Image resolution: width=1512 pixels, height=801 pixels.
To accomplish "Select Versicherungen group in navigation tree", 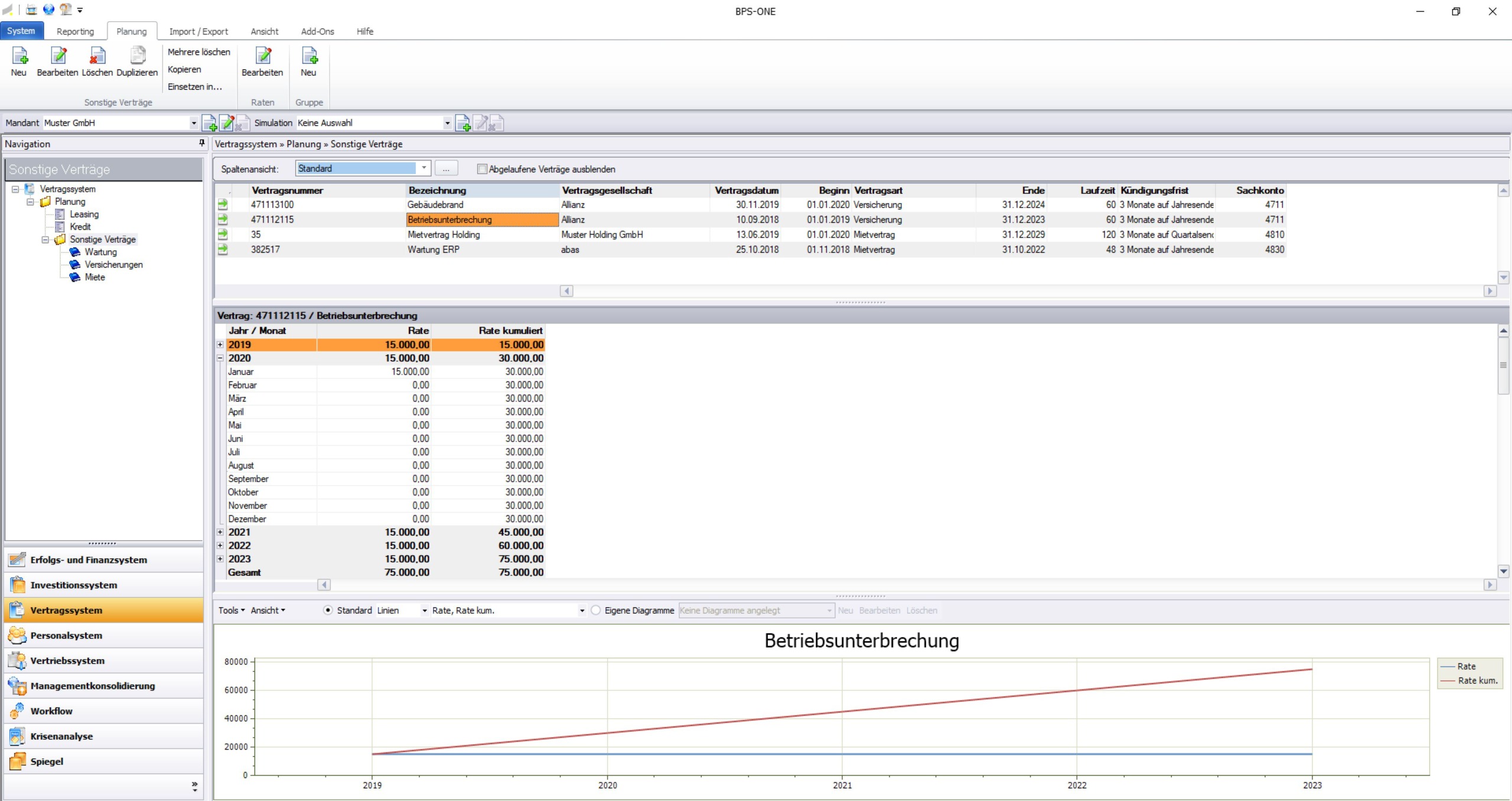I will (x=113, y=265).
